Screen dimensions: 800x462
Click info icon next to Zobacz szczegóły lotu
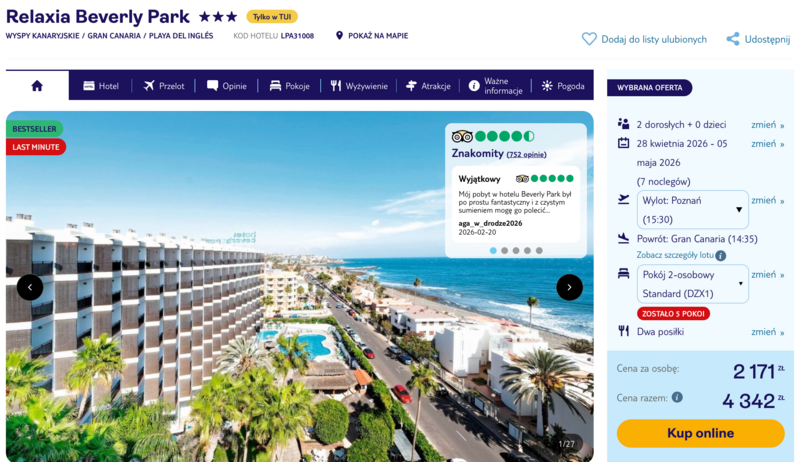coord(720,255)
